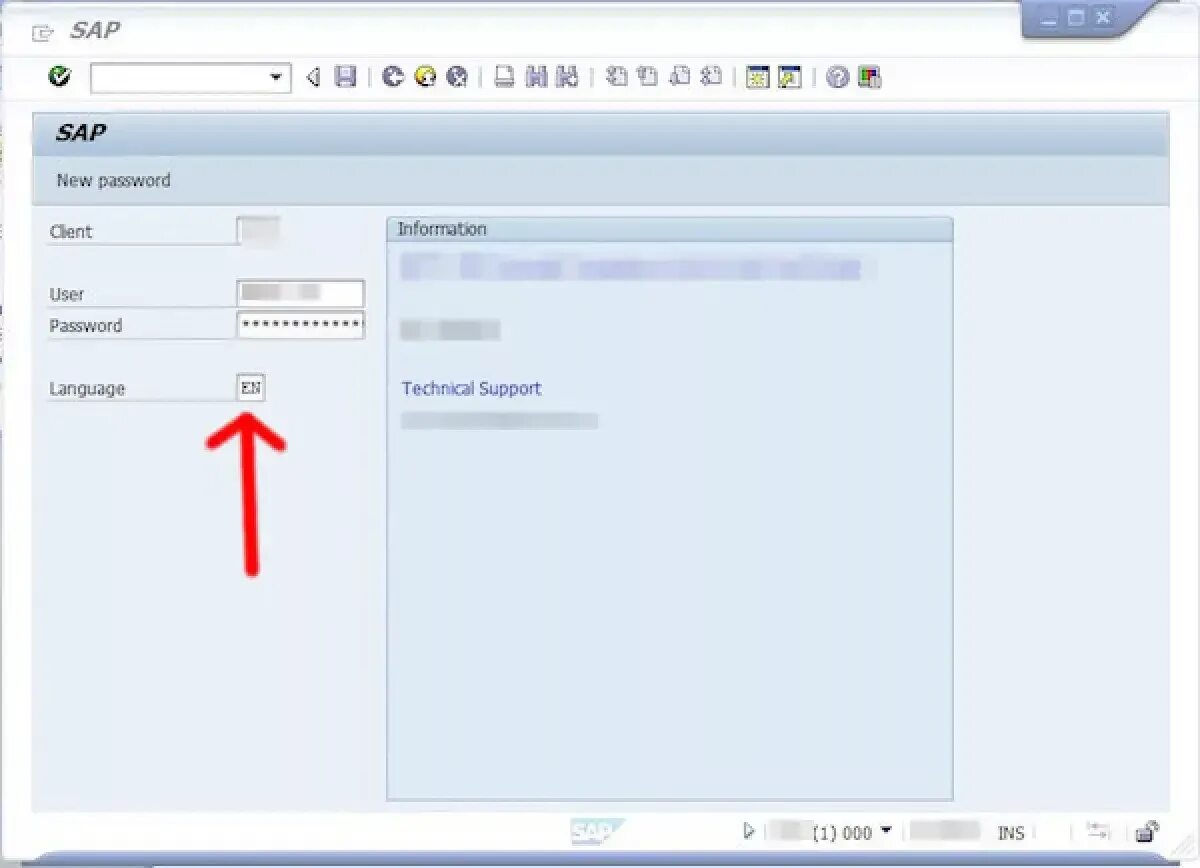Click the yellow Exit icon

425,77
